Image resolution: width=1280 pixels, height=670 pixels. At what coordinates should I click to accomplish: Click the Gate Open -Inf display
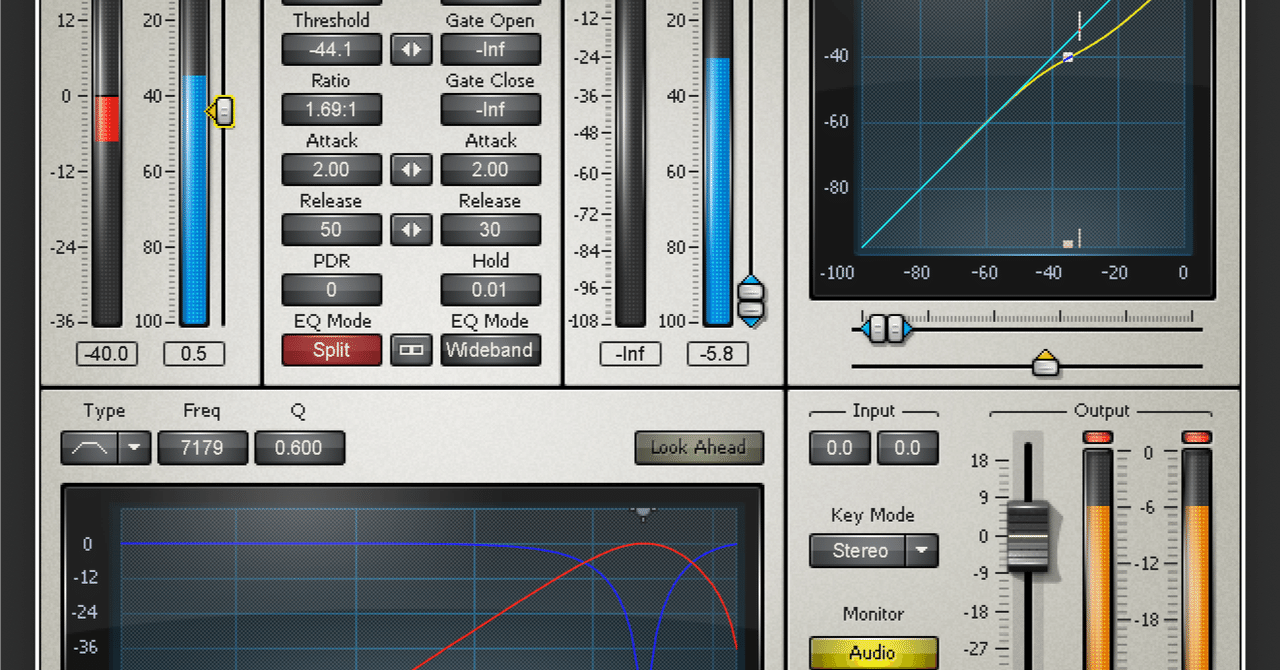click(490, 49)
